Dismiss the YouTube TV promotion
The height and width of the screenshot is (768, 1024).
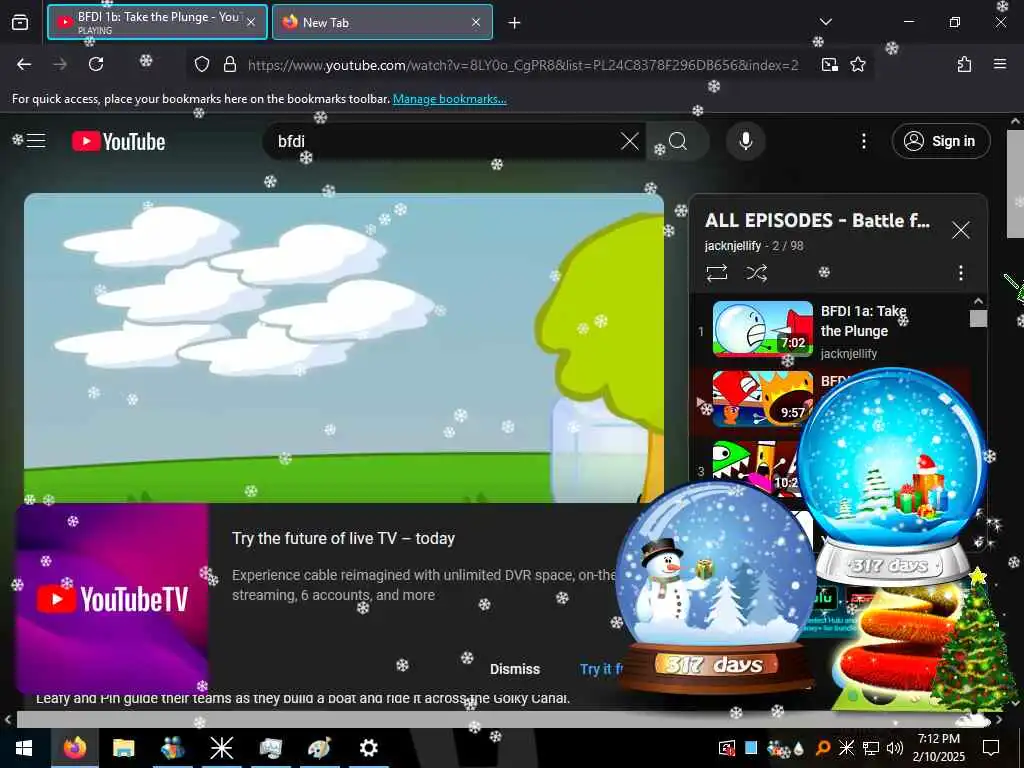(515, 669)
